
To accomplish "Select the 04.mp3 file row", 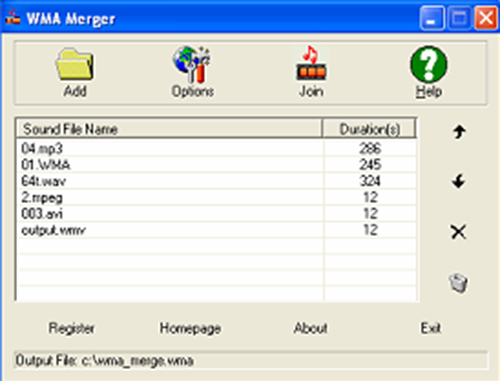I will pos(217,148).
